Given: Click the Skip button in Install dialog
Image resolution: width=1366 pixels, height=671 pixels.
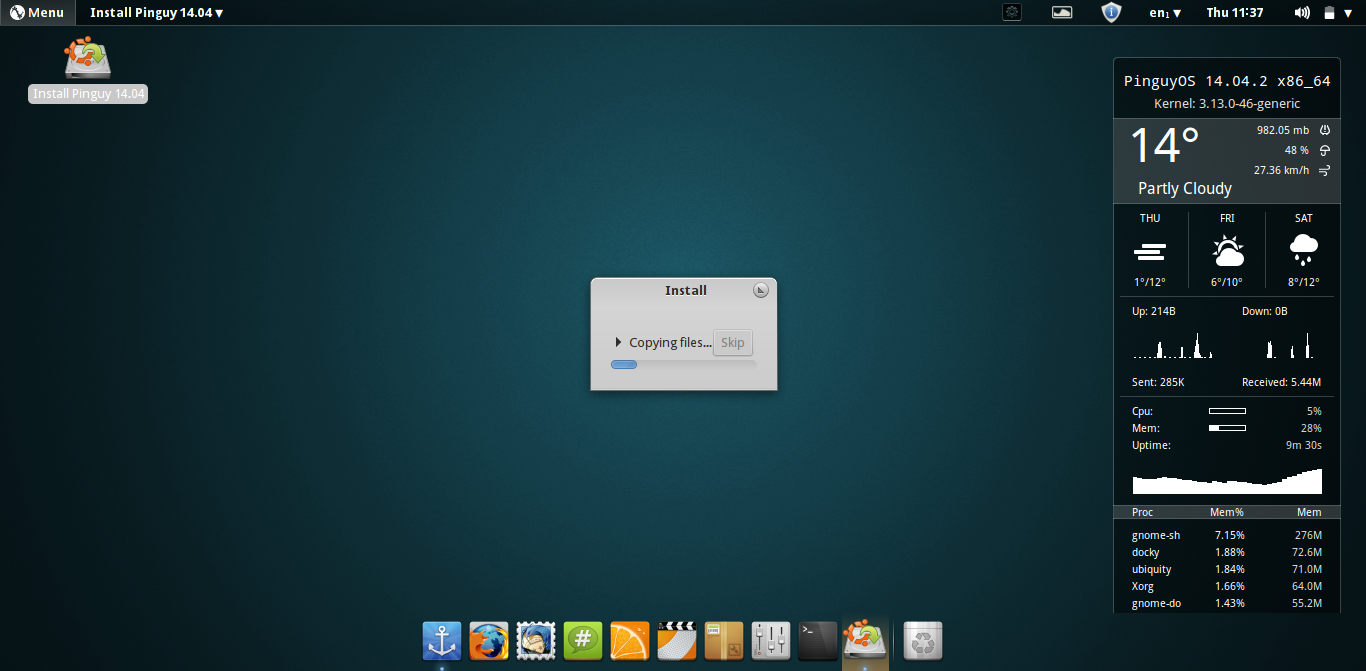Looking at the screenshot, I should pos(733,342).
